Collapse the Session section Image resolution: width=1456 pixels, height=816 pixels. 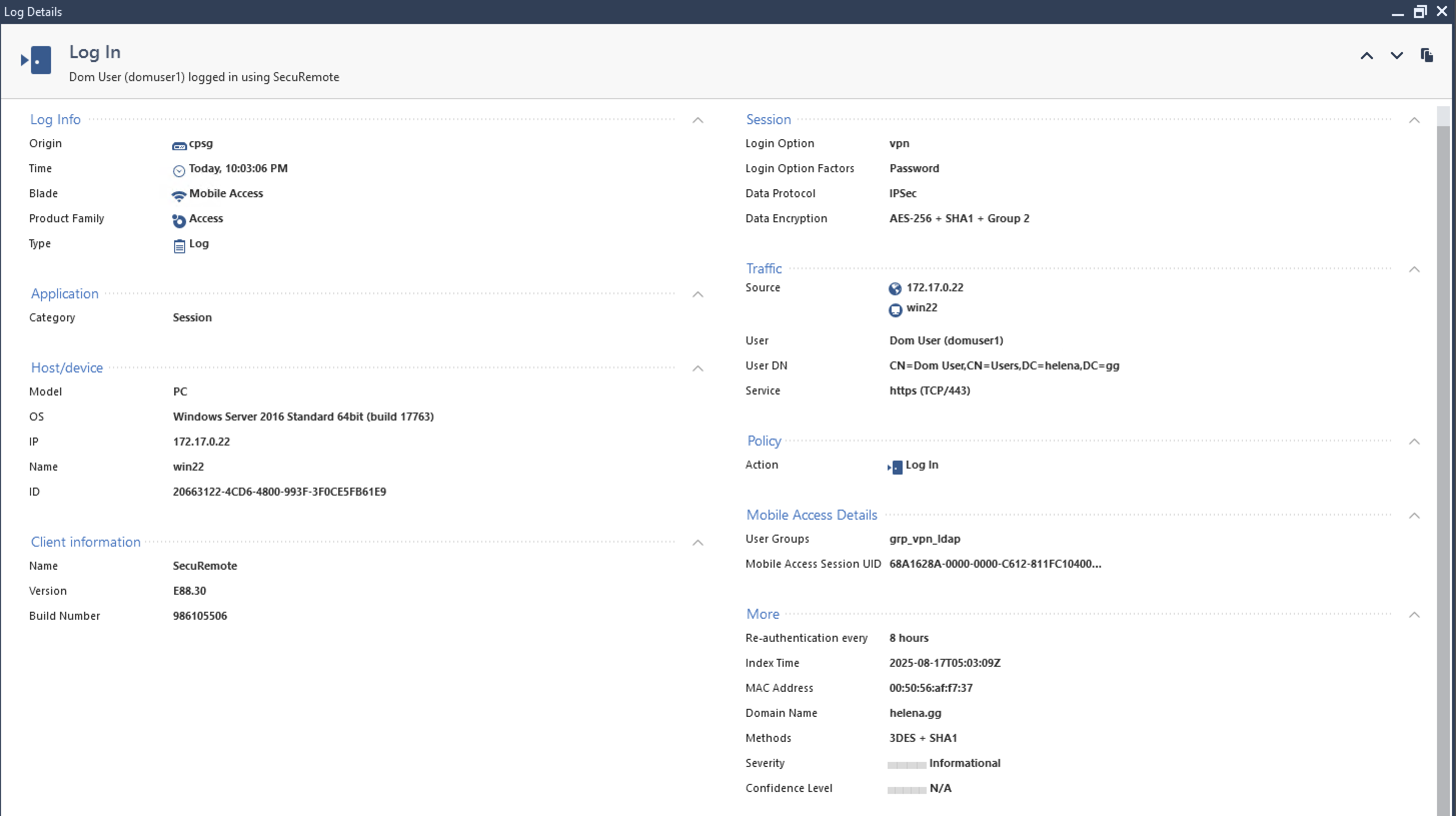point(1414,120)
